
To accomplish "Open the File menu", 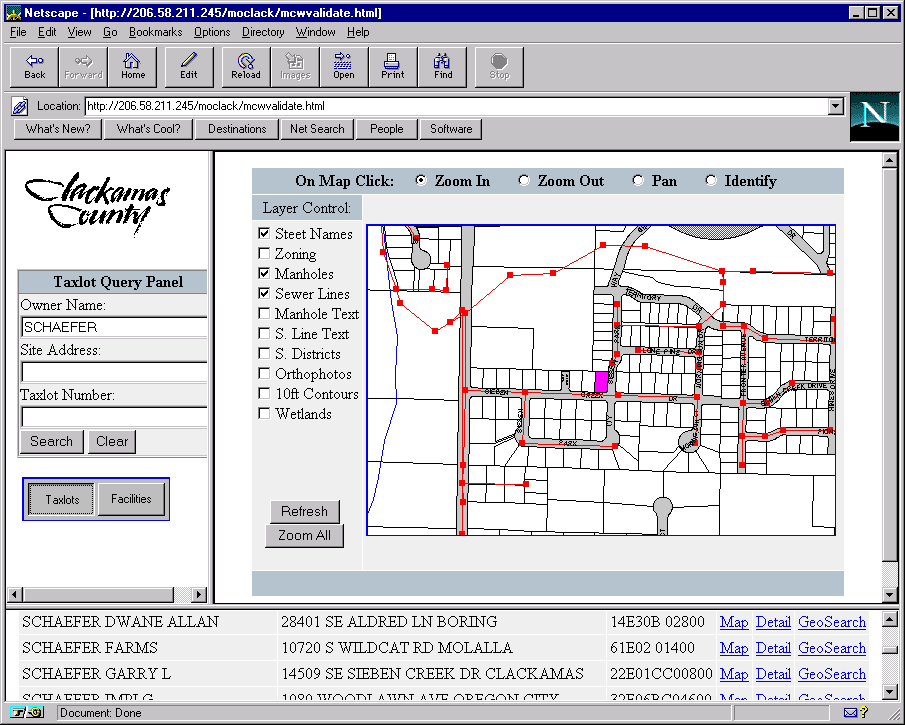I will pos(18,32).
